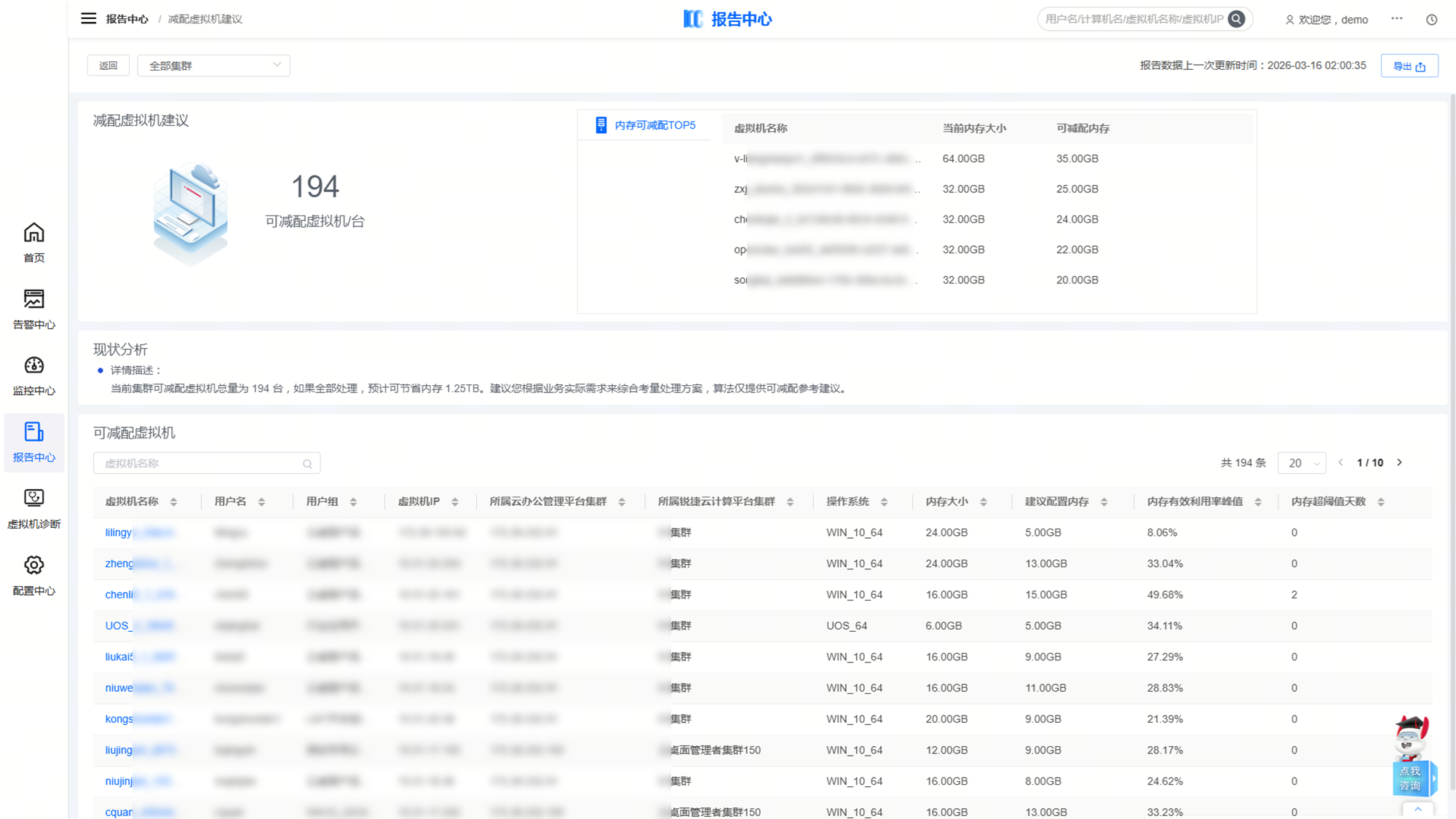The height and width of the screenshot is (819, 1456).
Task: Sort table by 建议配置内存 column
Action: click(x=1104, y=502)
